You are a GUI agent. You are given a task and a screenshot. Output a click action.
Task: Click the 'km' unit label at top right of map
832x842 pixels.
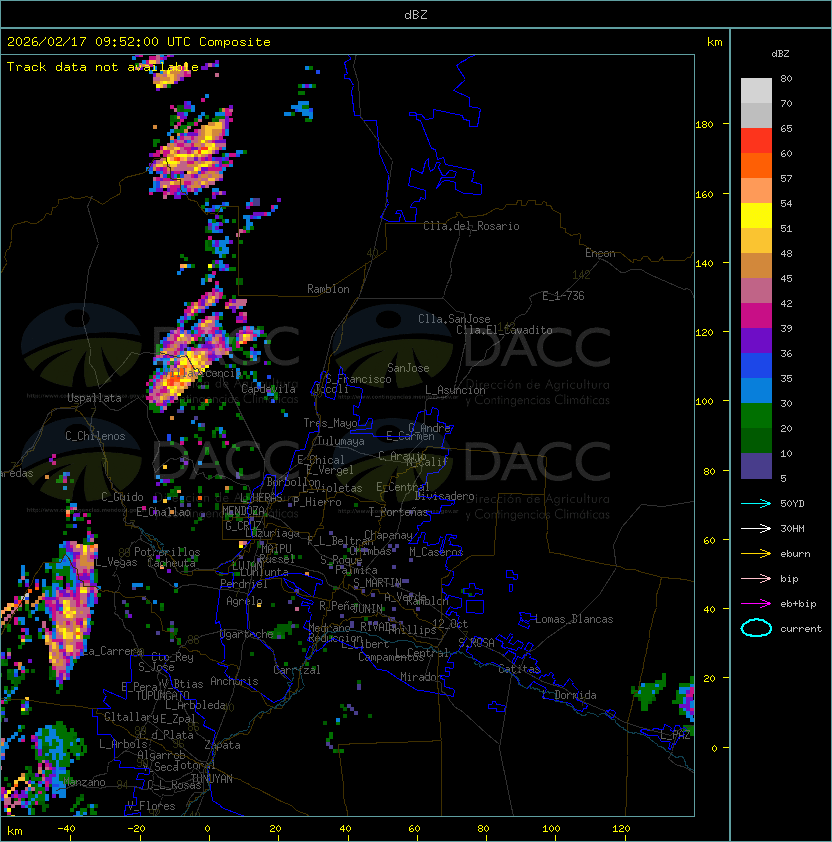coord(714,42)
